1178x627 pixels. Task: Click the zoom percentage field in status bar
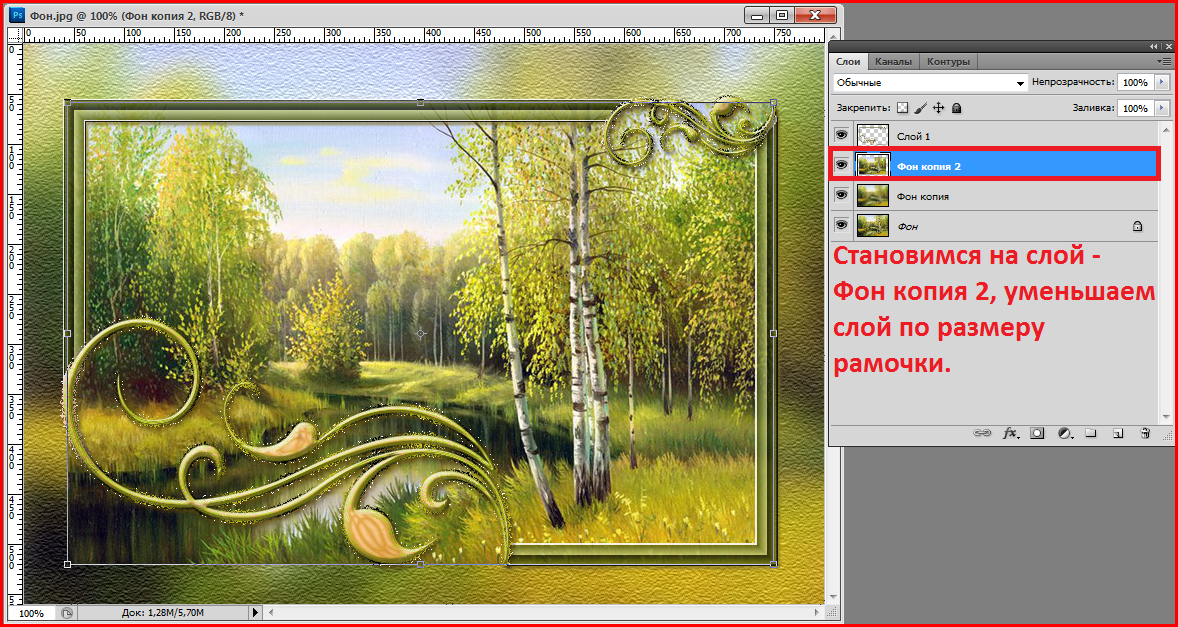coord(31,613)
